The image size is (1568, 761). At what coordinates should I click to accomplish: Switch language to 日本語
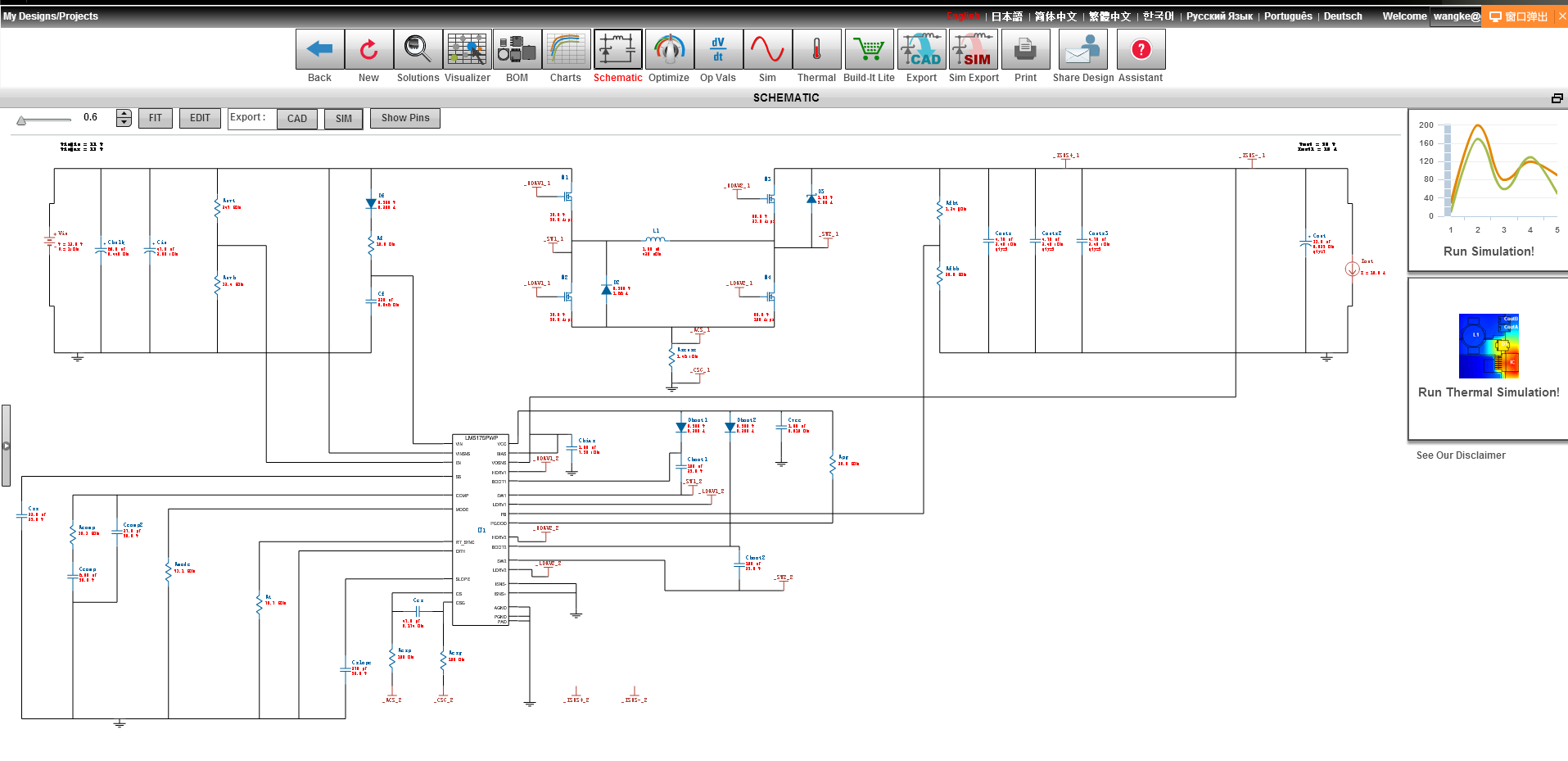pyautogui.click(x=1007, y=16)
